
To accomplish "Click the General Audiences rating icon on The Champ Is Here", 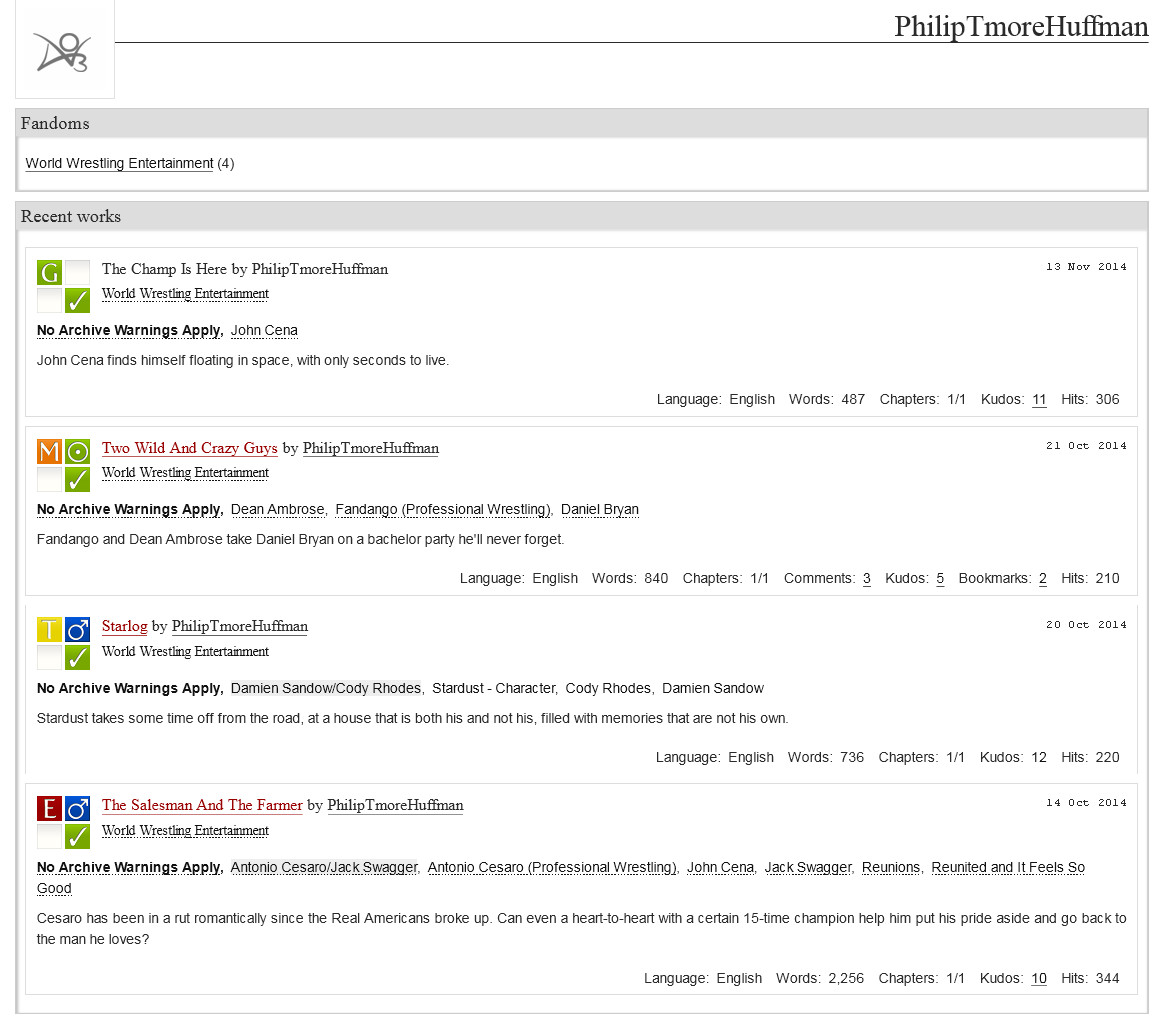I will point(49,273).
